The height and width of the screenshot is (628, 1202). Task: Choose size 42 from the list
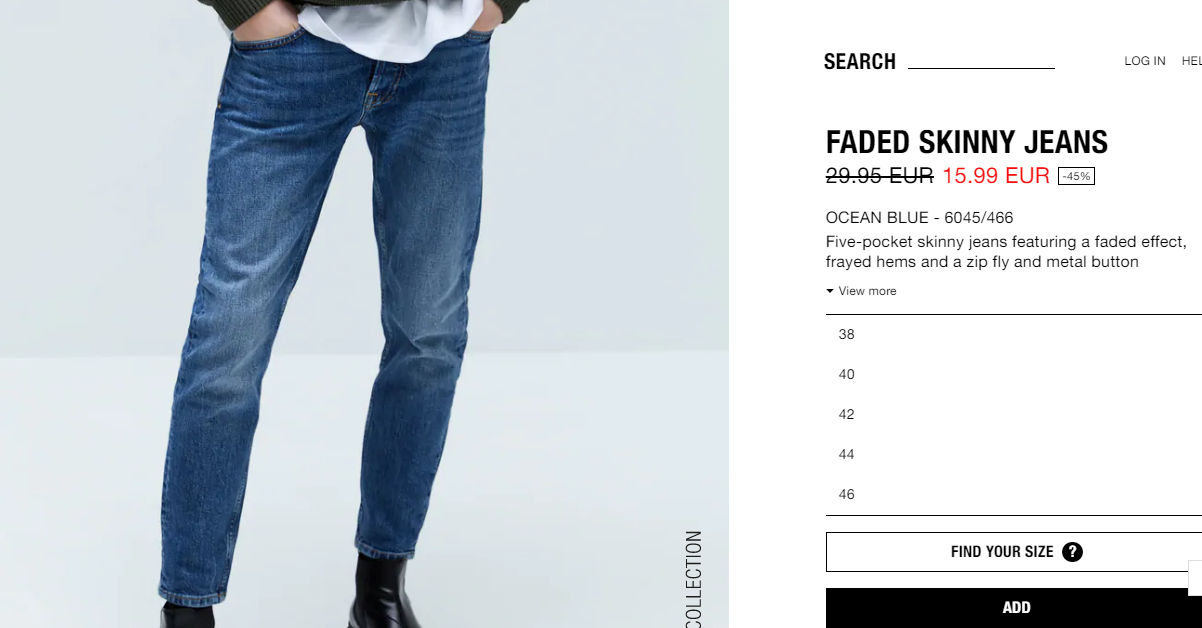pyautogui.click(x=1014, y=415)
